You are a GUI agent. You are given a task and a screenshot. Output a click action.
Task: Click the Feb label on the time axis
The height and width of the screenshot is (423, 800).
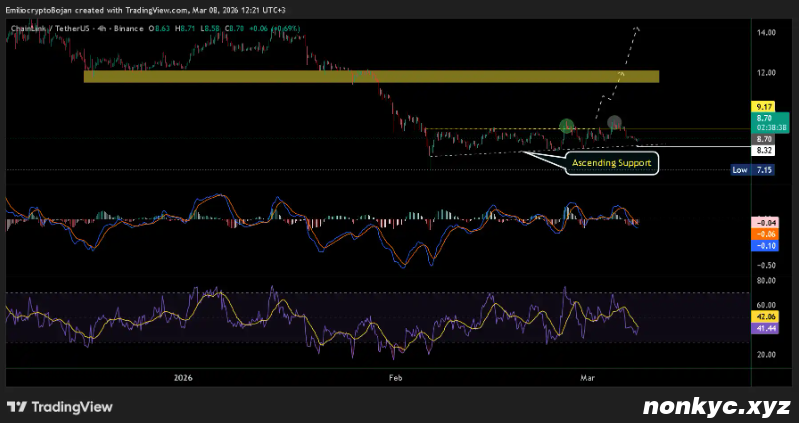tap(396, 378)
